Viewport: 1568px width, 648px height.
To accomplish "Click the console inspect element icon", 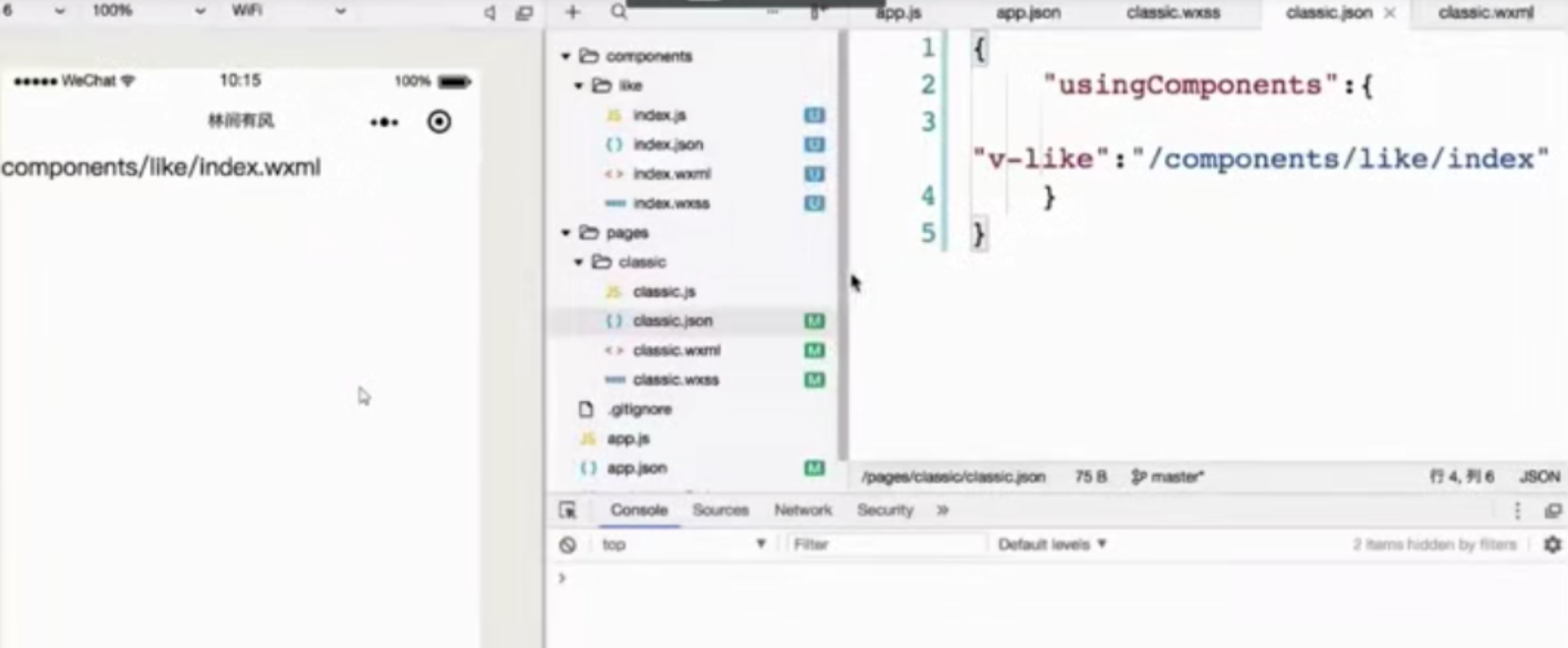I will 567,509.
